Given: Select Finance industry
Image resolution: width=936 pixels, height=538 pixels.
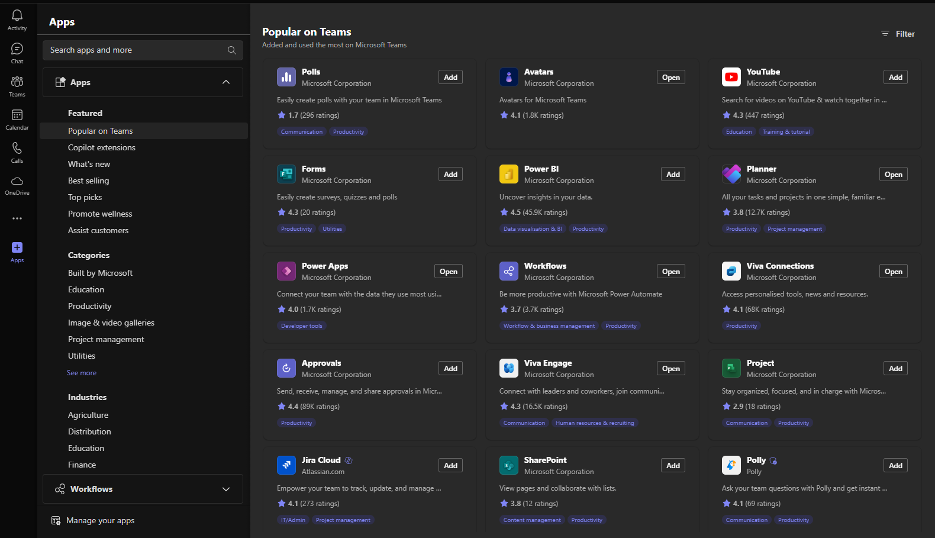Looking at the screenshot, I should point(82,465).
